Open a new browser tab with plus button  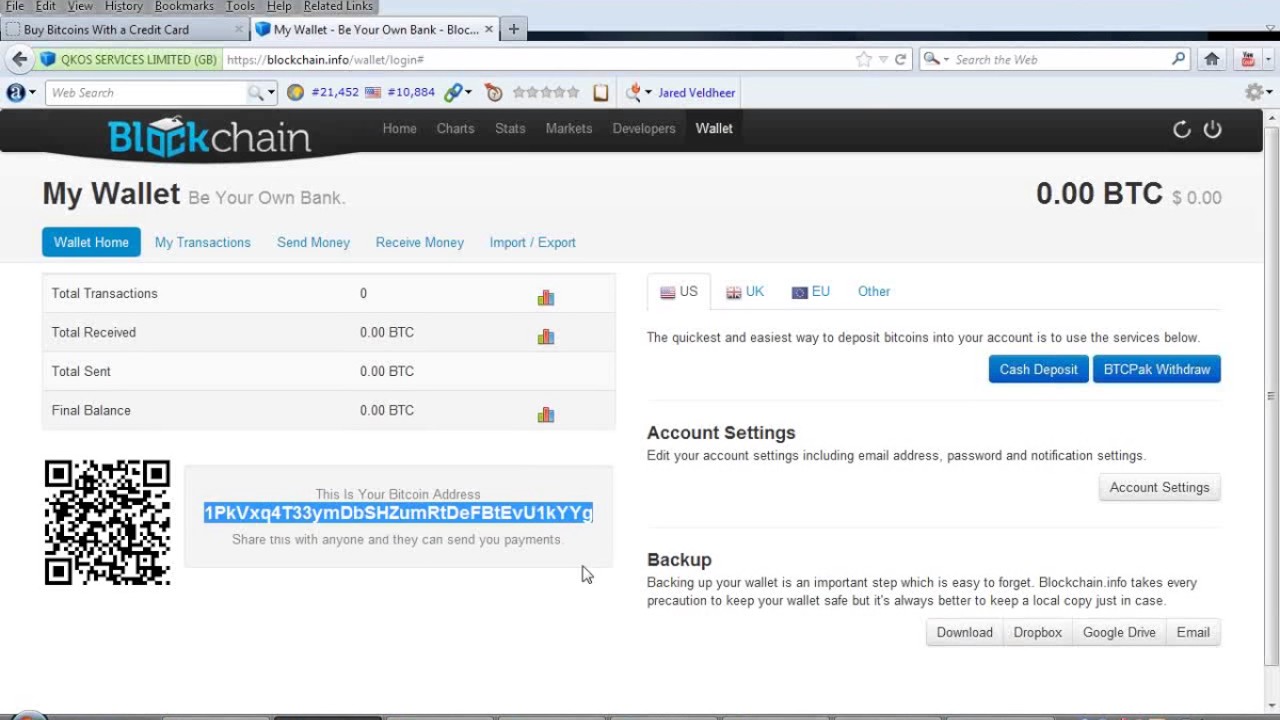(513, 29)
